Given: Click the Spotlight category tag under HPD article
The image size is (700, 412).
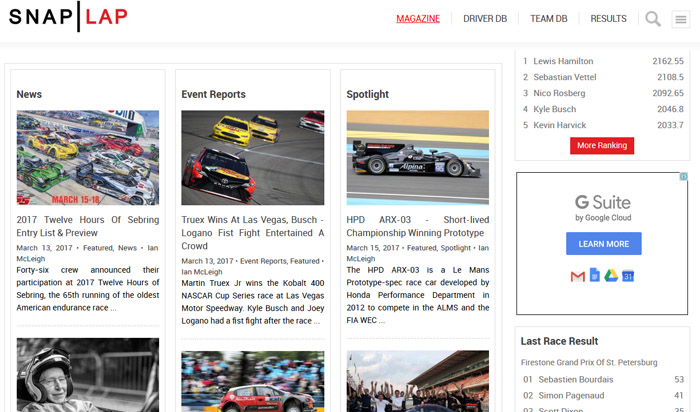Looking at the screenshot, I should (x=455, y=248).
